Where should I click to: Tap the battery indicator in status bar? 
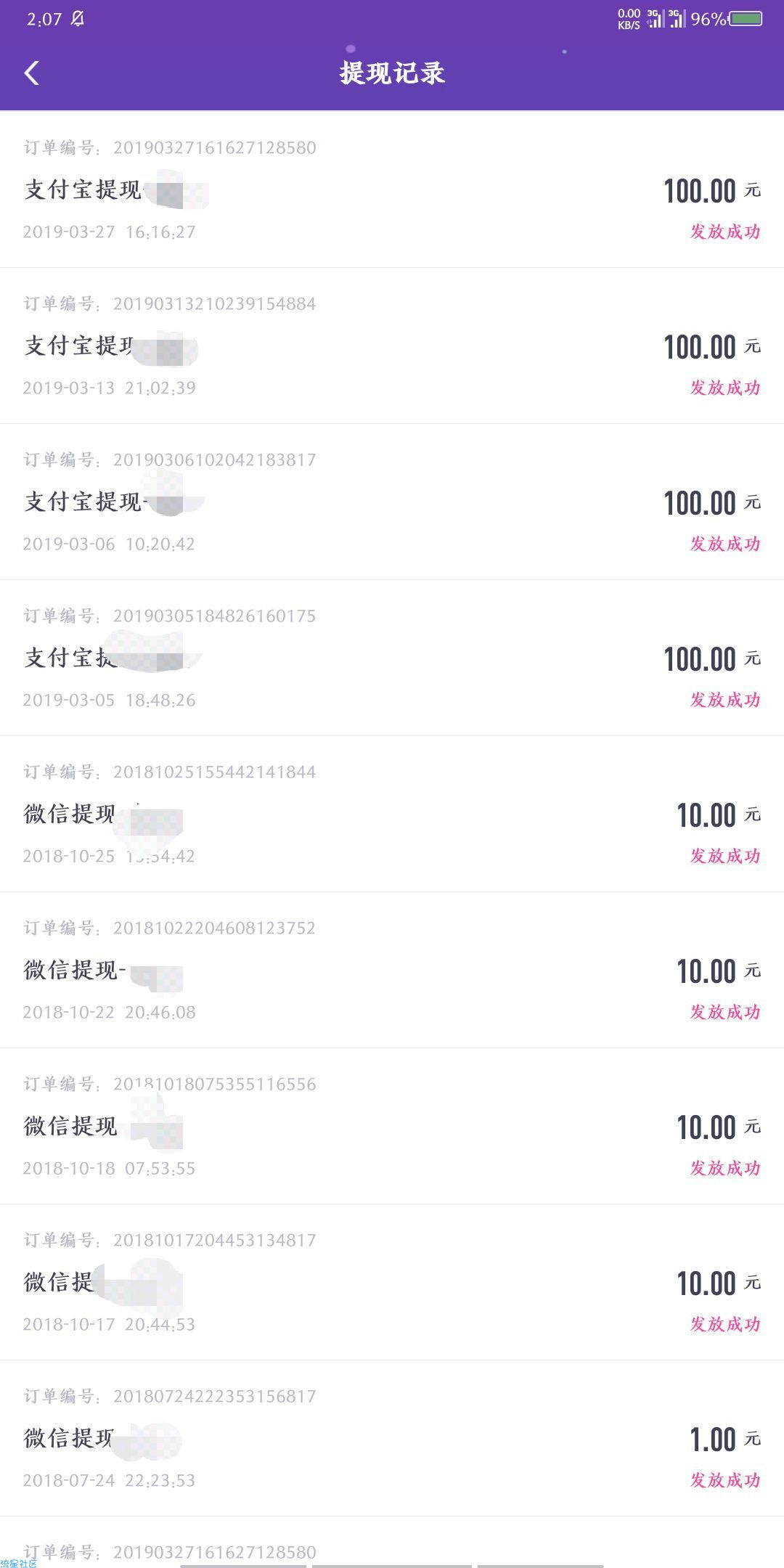point(746,18)
